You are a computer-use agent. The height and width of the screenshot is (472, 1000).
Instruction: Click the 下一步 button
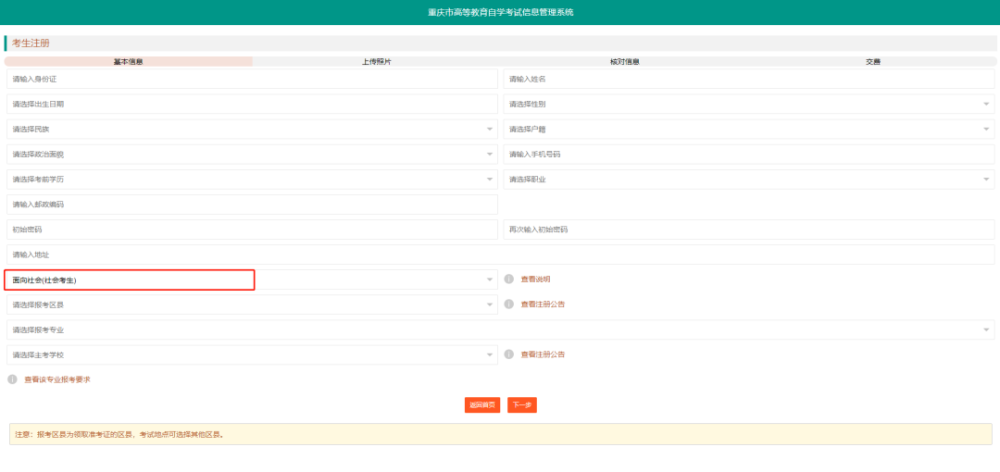(x=522, y=405)
